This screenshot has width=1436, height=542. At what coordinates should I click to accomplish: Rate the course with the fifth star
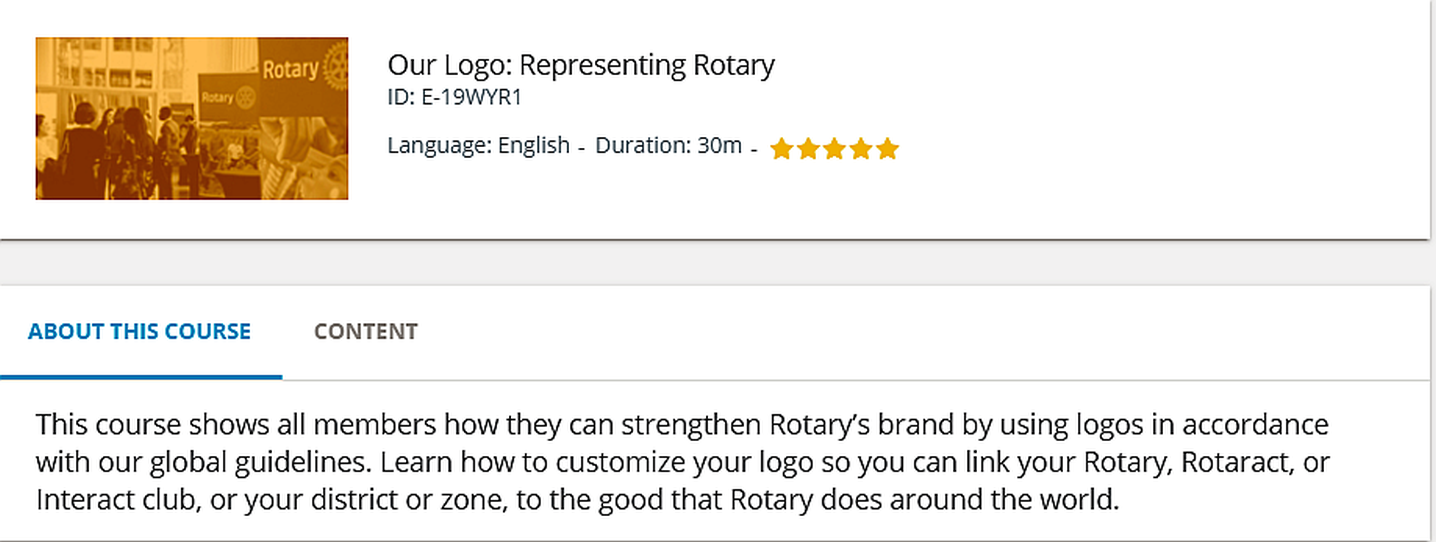click(x=888, y=150)
